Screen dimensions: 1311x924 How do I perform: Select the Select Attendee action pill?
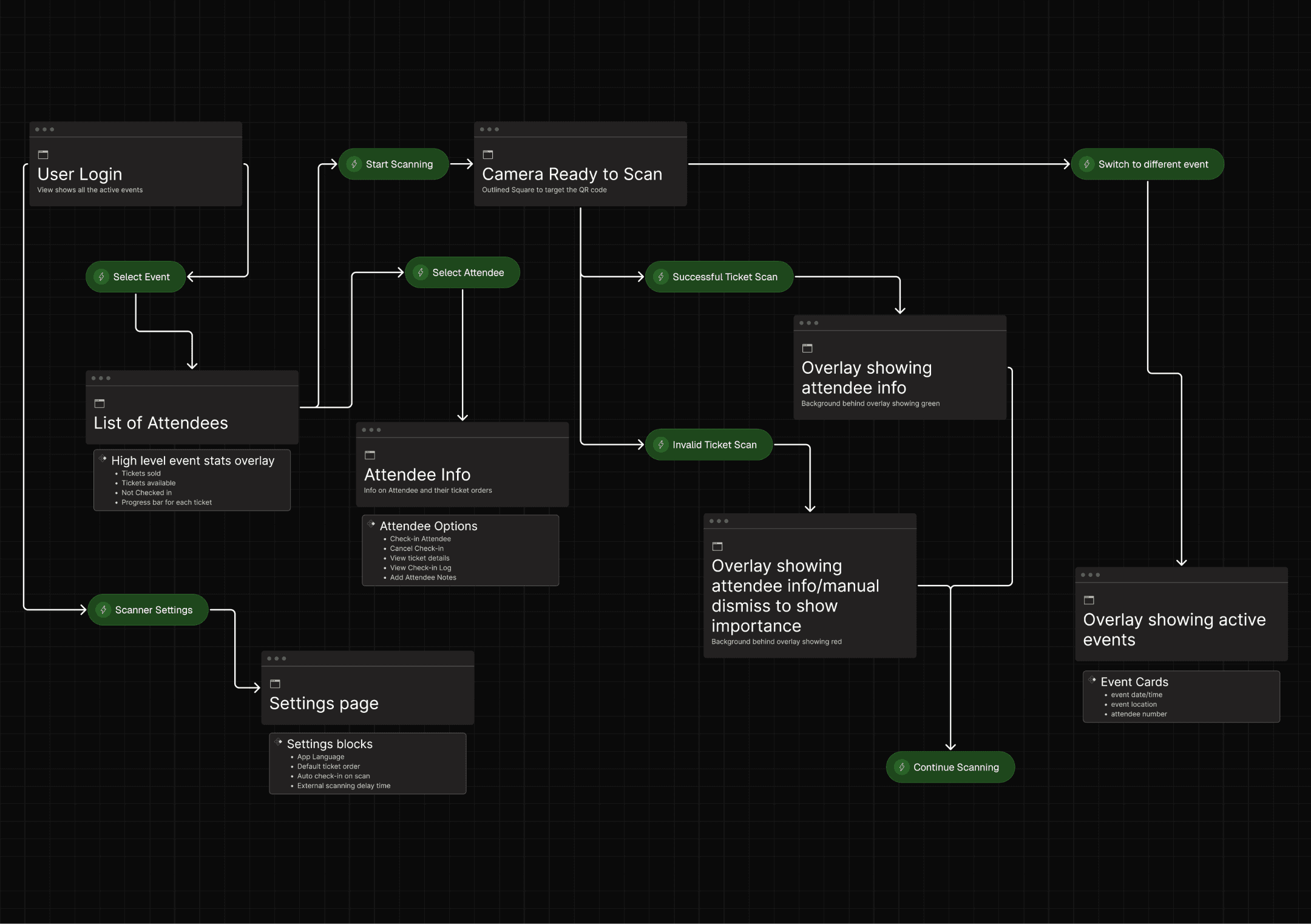tap(462, 272)
